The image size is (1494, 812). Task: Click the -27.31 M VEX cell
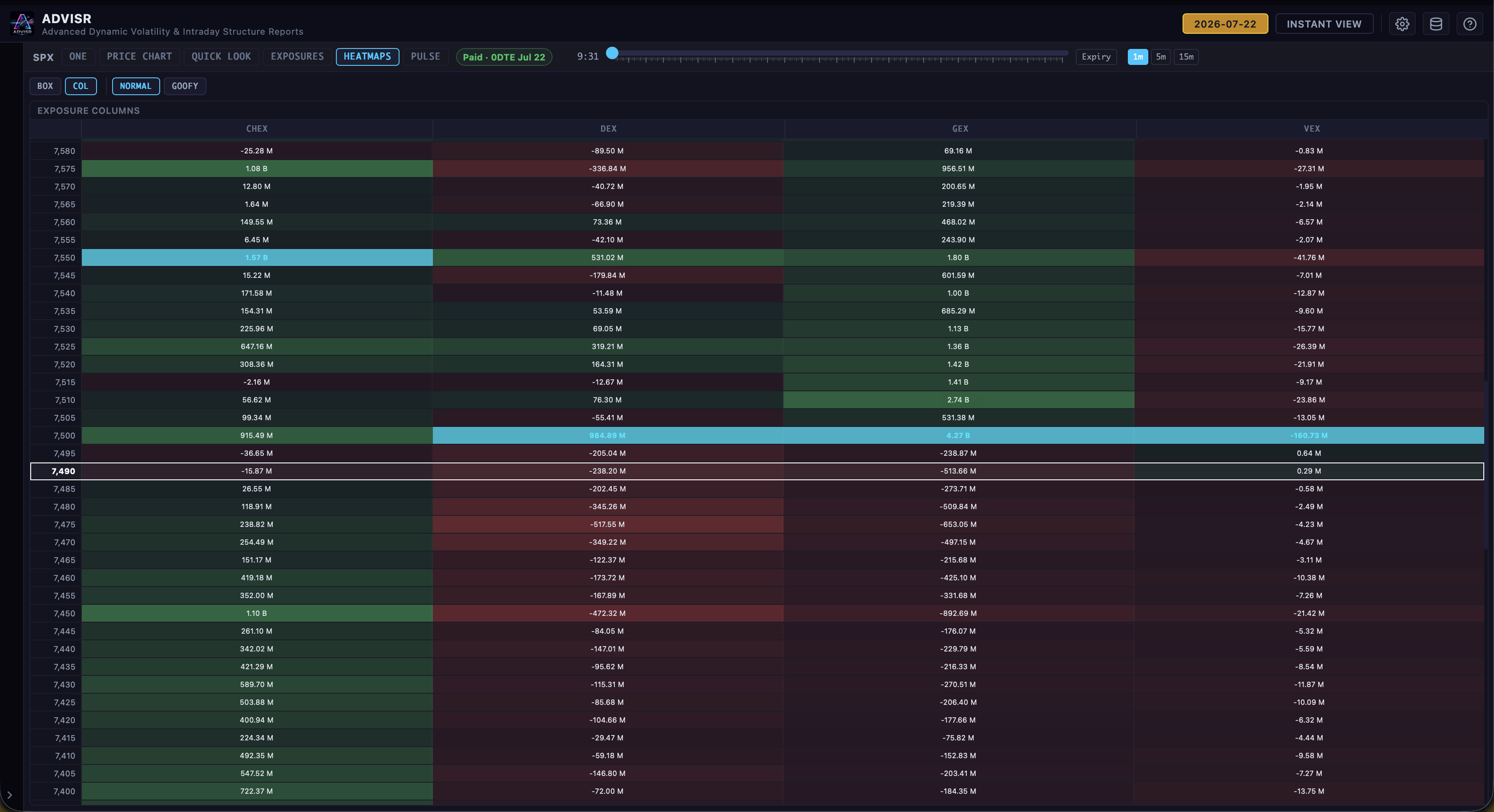(x=1309, y=169)
